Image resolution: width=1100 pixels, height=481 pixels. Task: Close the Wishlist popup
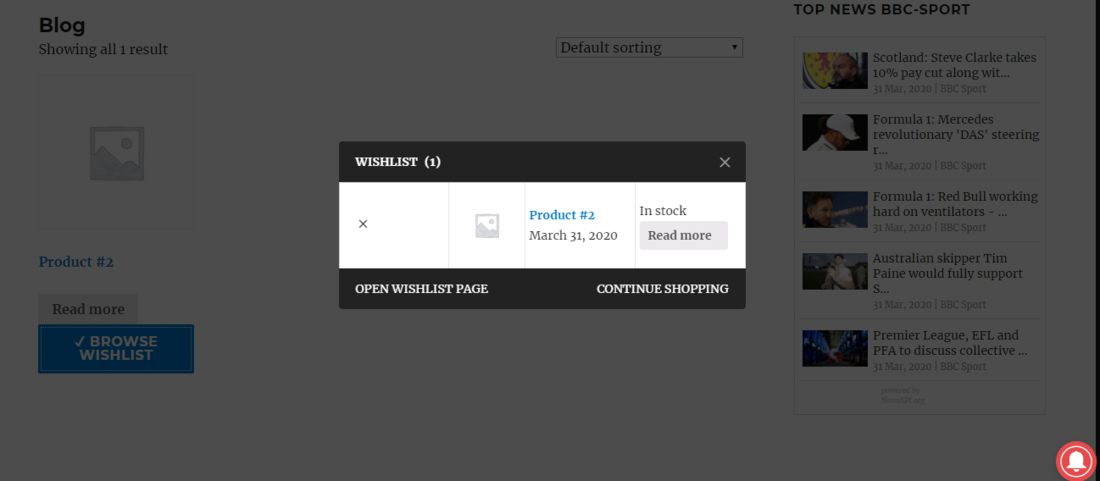coord(725,162)
